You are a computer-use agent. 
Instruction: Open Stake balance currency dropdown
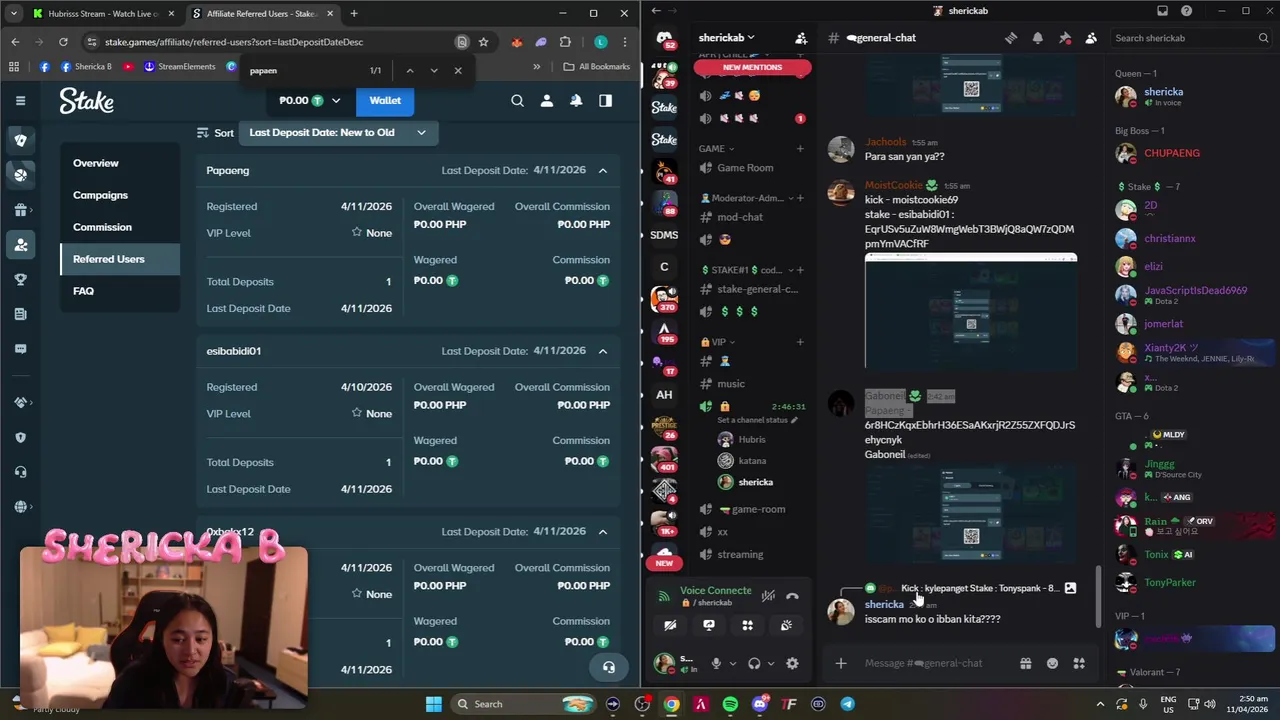pyautogui.click(x=310, y=100)
